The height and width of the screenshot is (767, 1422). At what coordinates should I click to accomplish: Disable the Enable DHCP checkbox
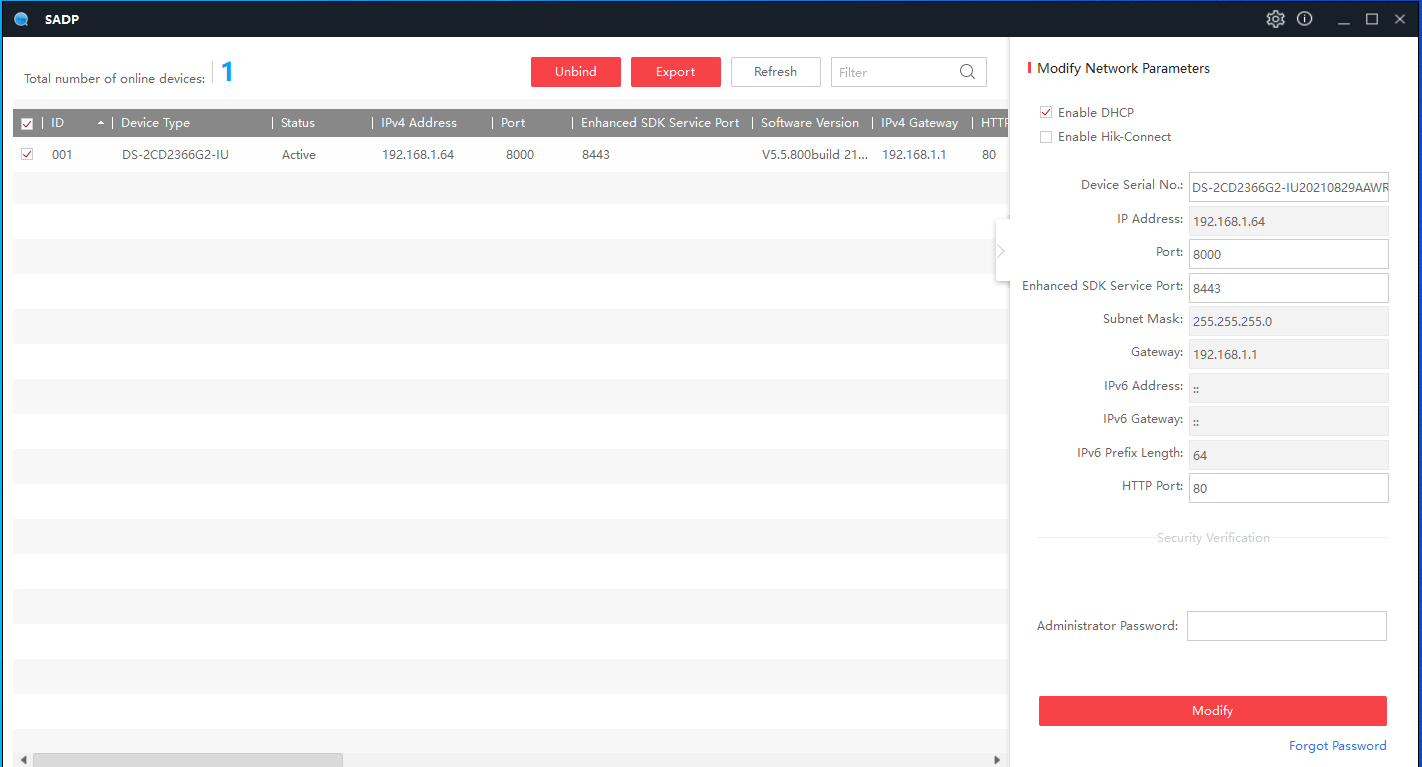1046,112
